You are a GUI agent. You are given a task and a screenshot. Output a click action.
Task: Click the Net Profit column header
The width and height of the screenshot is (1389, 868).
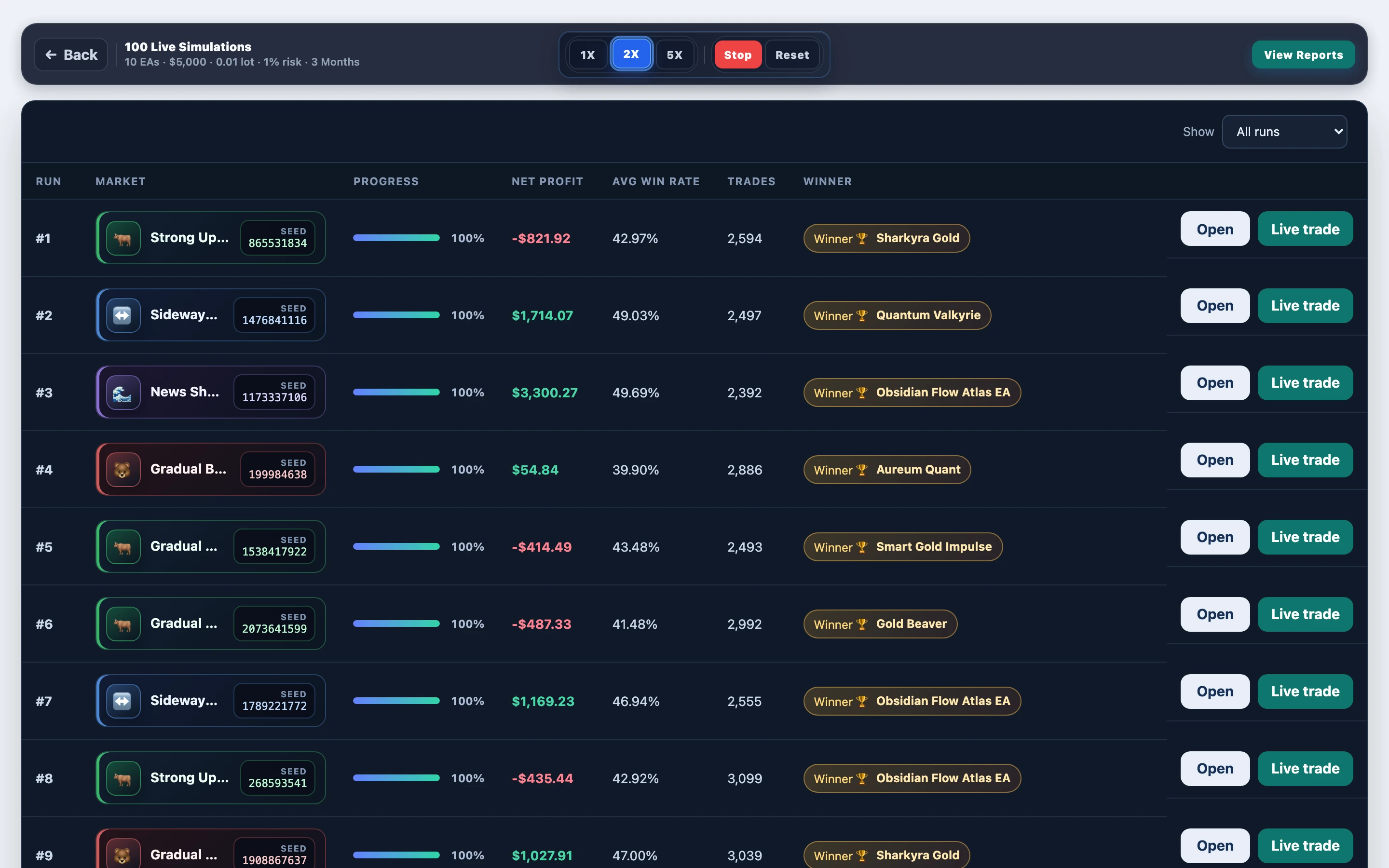pos(547,181)
